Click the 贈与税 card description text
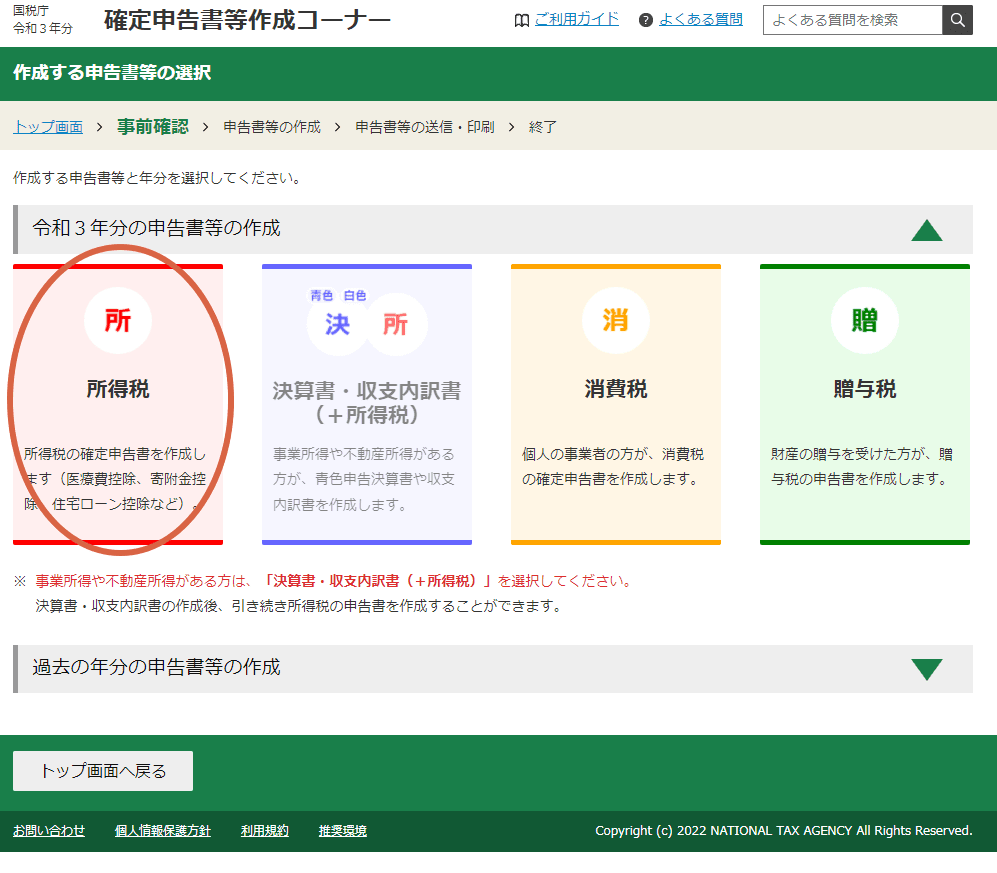997x873 pixels. point(862,467)
